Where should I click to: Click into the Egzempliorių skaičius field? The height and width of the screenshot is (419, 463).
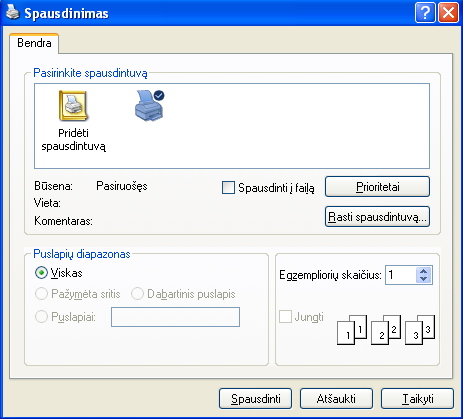tap(401, 275)
